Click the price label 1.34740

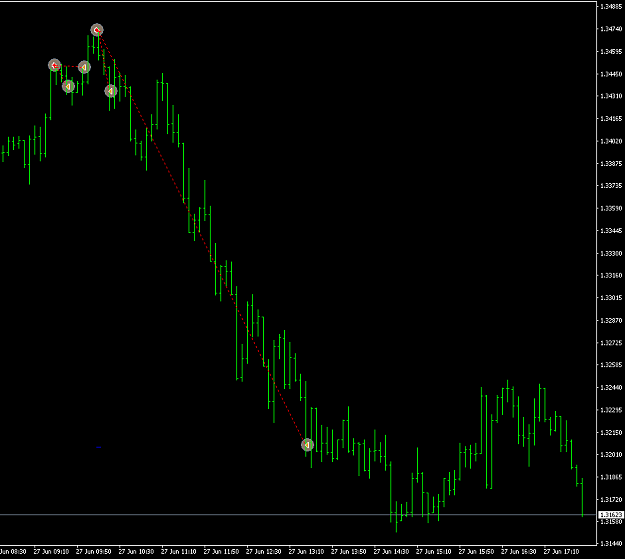tap(611, 29)
